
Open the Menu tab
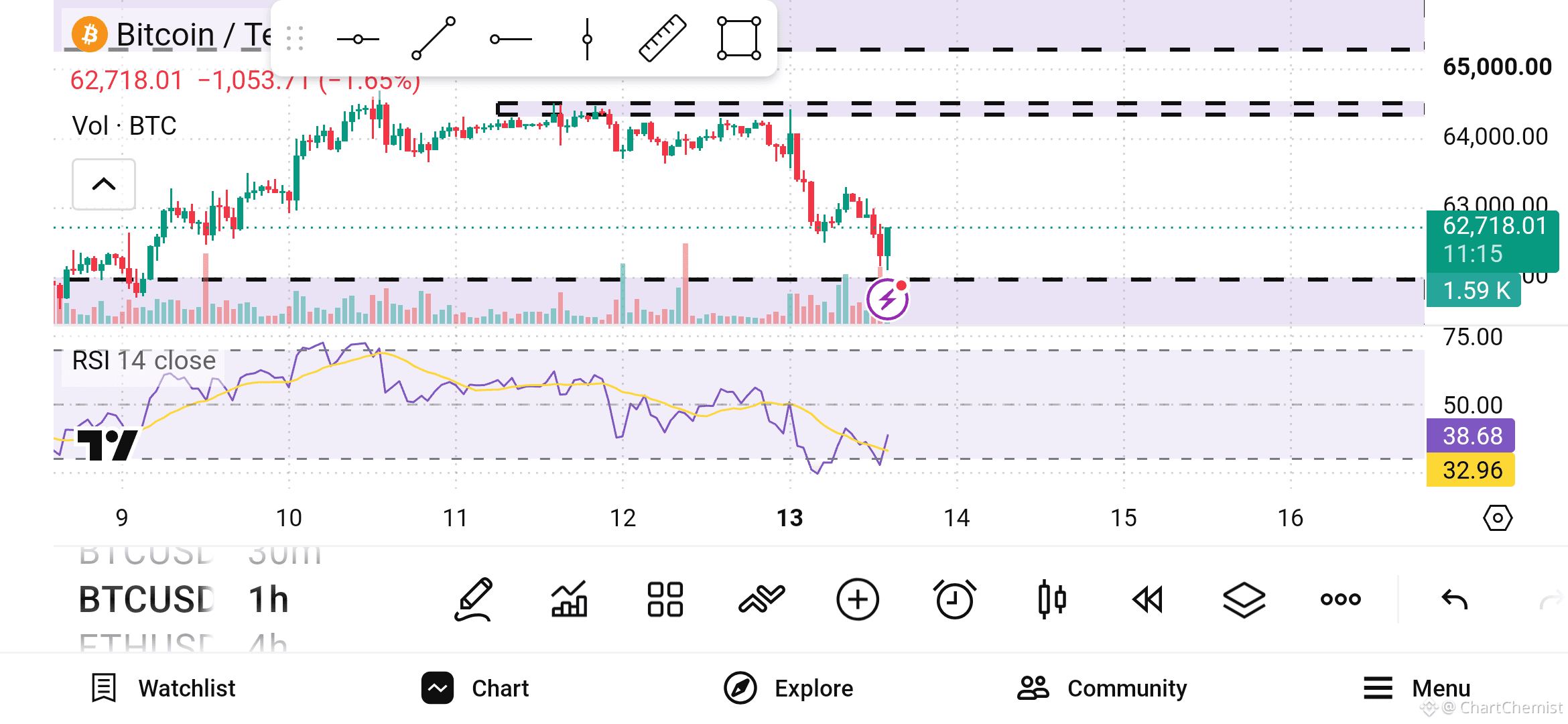pyautogui.click(x=1417, y=688)
